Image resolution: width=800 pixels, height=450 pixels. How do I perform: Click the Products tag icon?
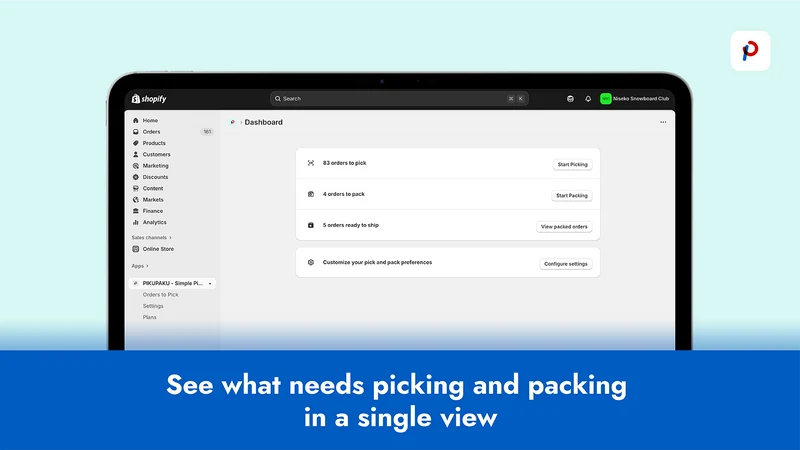[x=136, y=143]
